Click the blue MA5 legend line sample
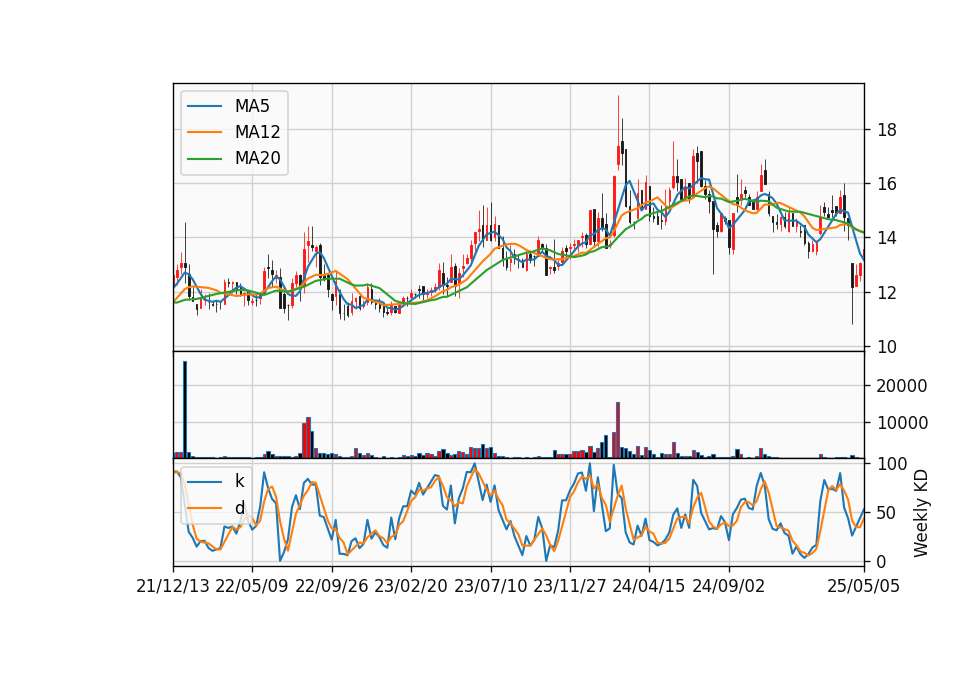 204,106
